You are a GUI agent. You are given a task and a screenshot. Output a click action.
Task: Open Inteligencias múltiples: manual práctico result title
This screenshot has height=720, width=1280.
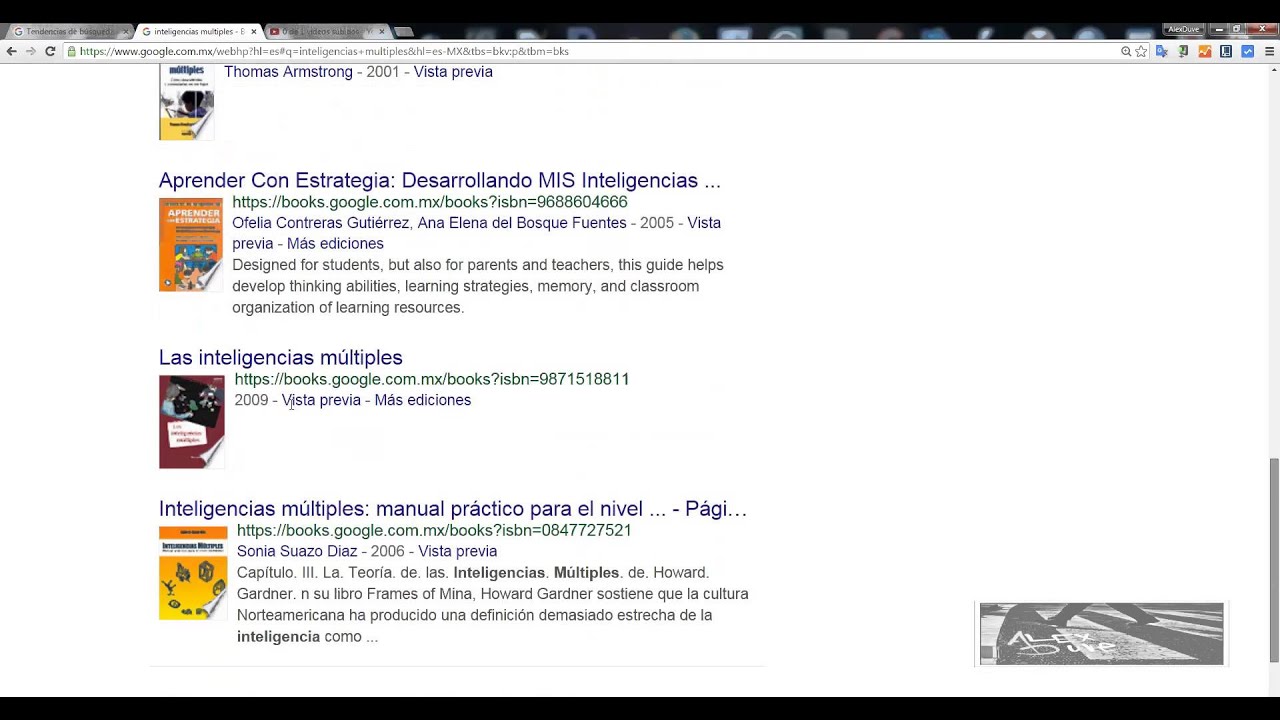pyautogui.click(x=453, y=508)
